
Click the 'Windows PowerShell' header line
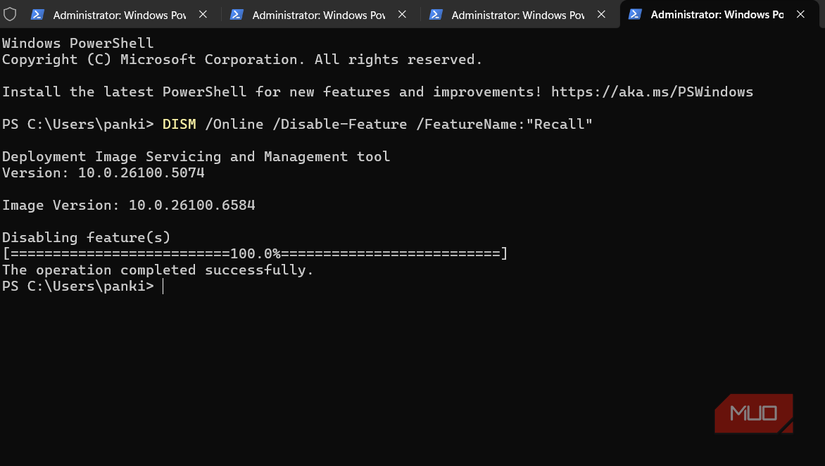pyautogui.click(x=78, y=43)
